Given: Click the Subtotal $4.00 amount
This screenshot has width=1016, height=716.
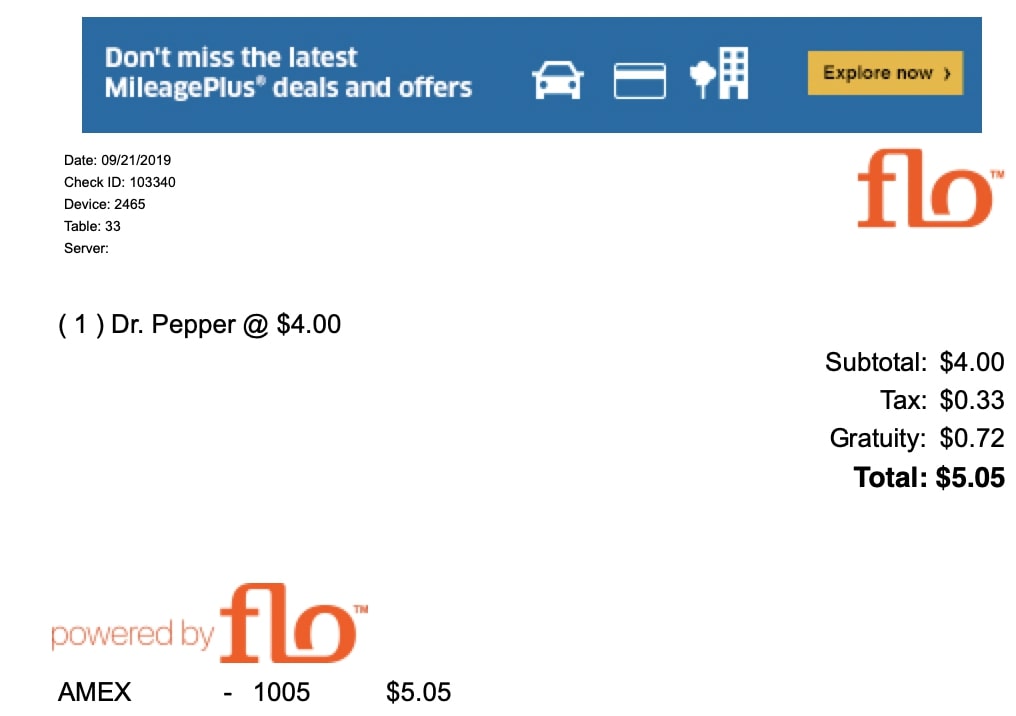Looking at the screenshot, I should tap(972, 362).
